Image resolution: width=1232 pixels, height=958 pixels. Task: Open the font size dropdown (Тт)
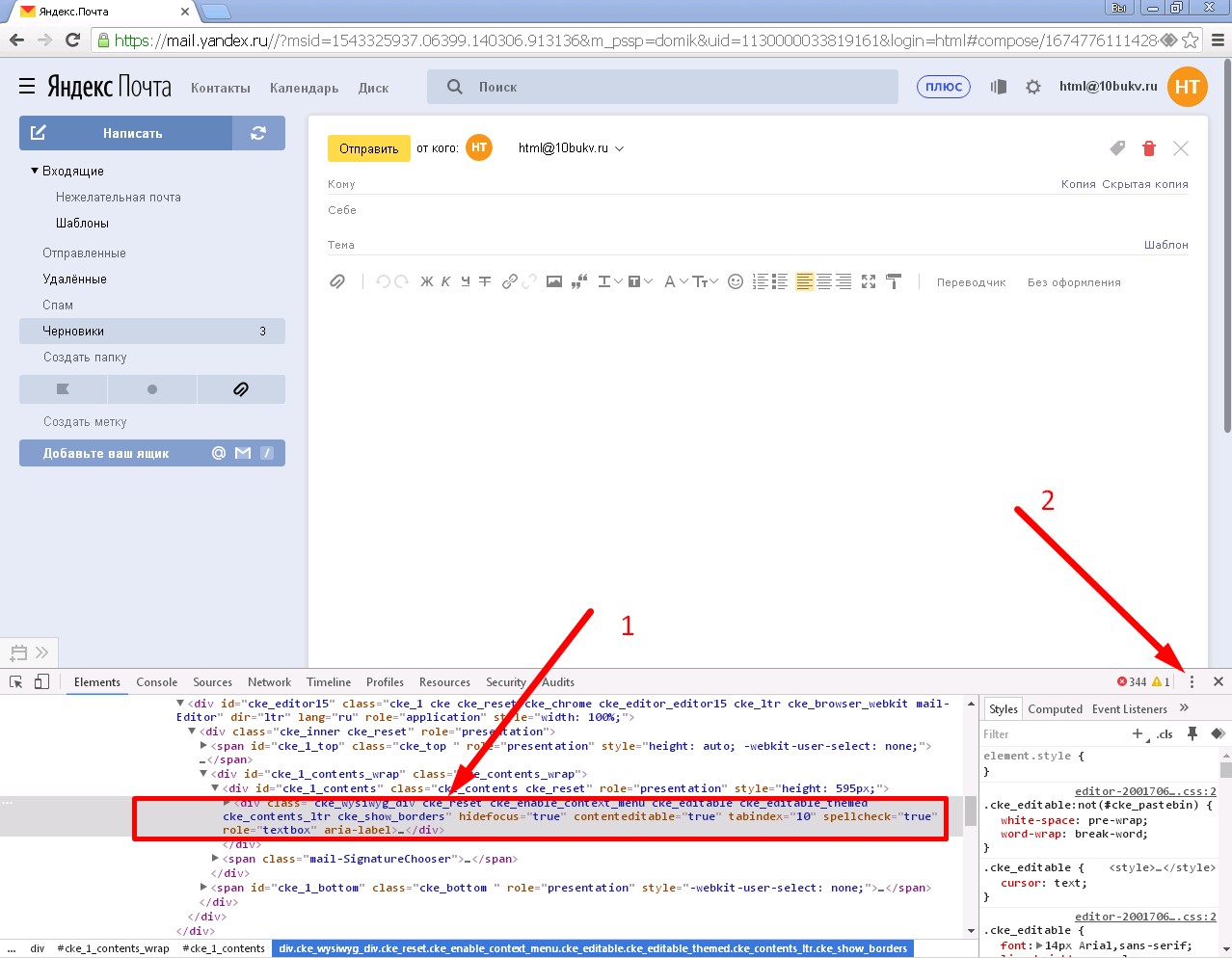coord(706,281)
